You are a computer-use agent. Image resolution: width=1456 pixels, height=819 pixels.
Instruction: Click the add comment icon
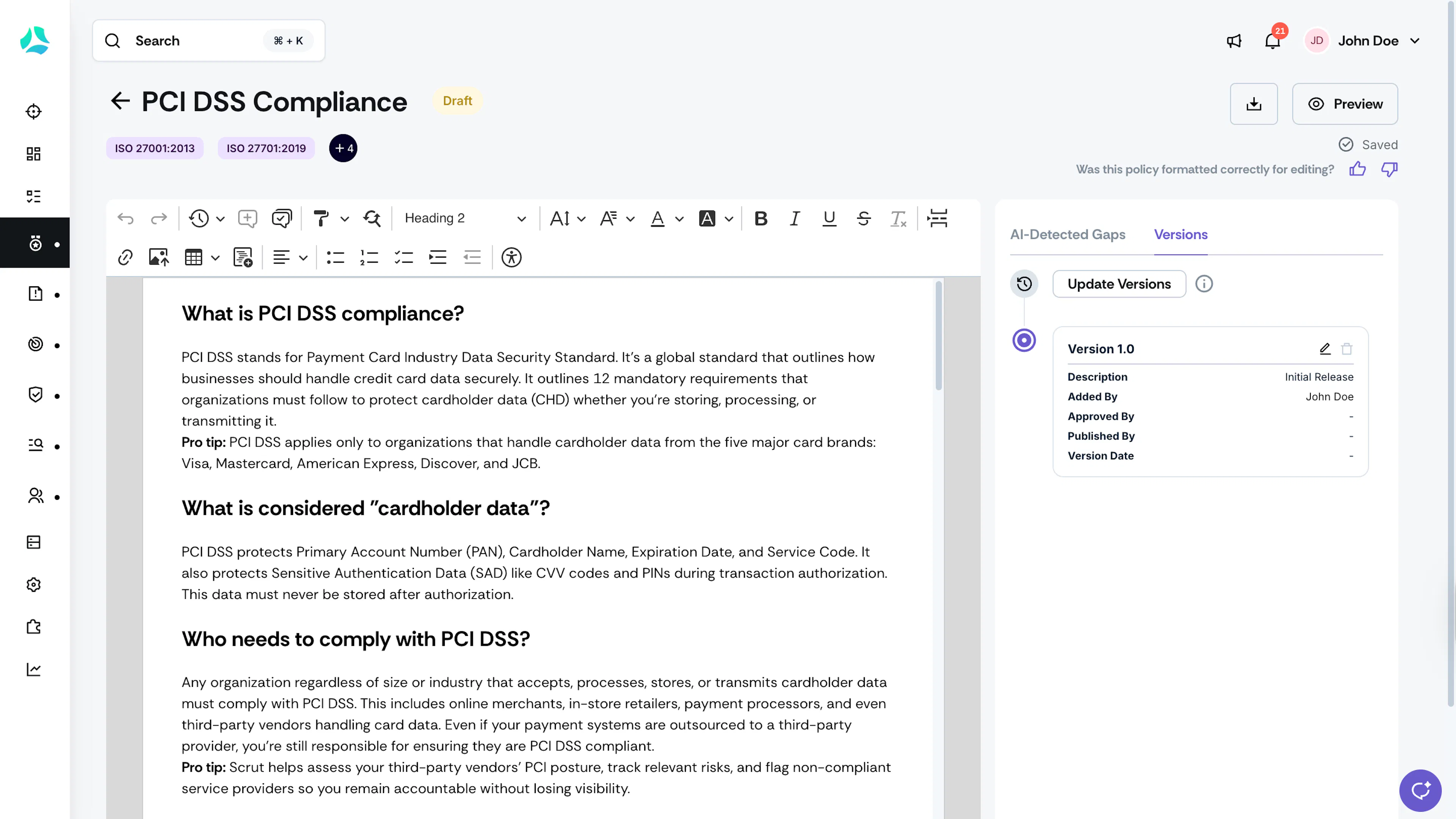248,218
